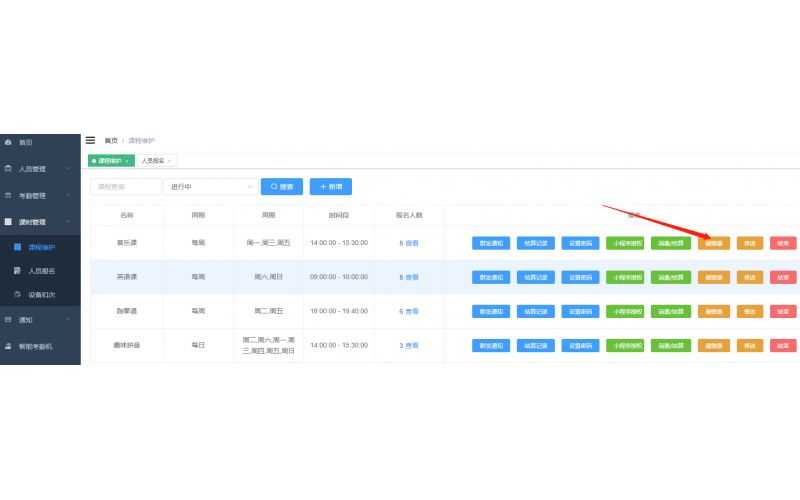Click the 设备扣次 icon in sidebar
Viewport: 800px width, 500px height.
pyautogui.click(x=17, y=295)
